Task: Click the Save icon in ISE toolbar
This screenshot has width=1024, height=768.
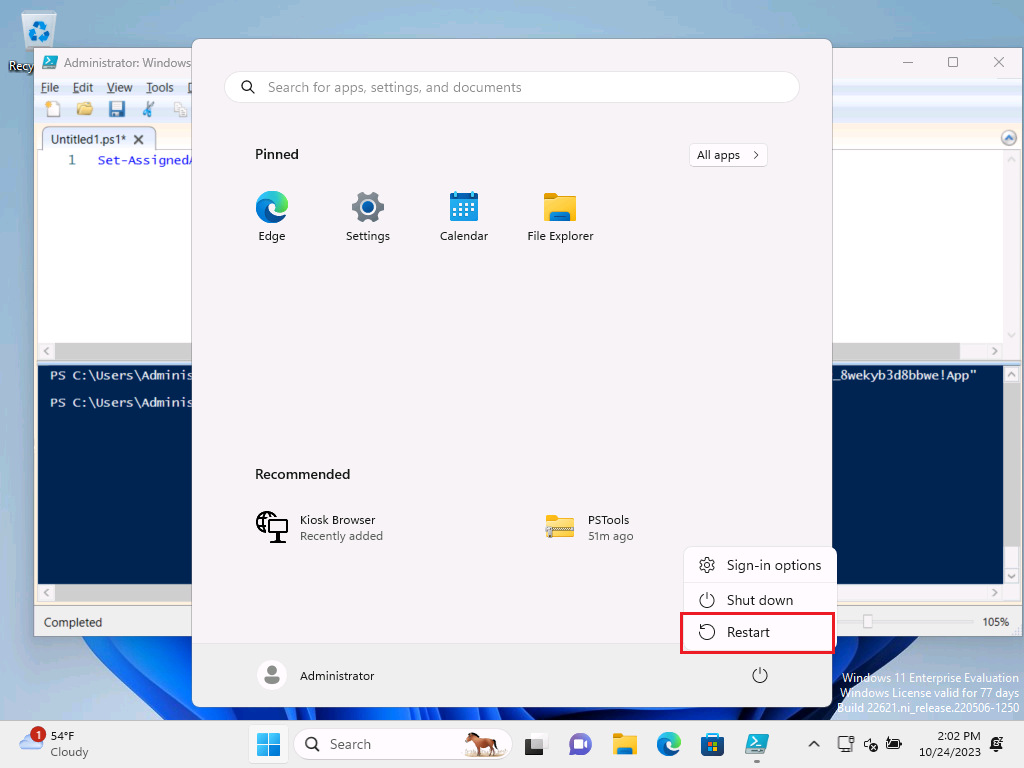Action: [x=117, y=109]
